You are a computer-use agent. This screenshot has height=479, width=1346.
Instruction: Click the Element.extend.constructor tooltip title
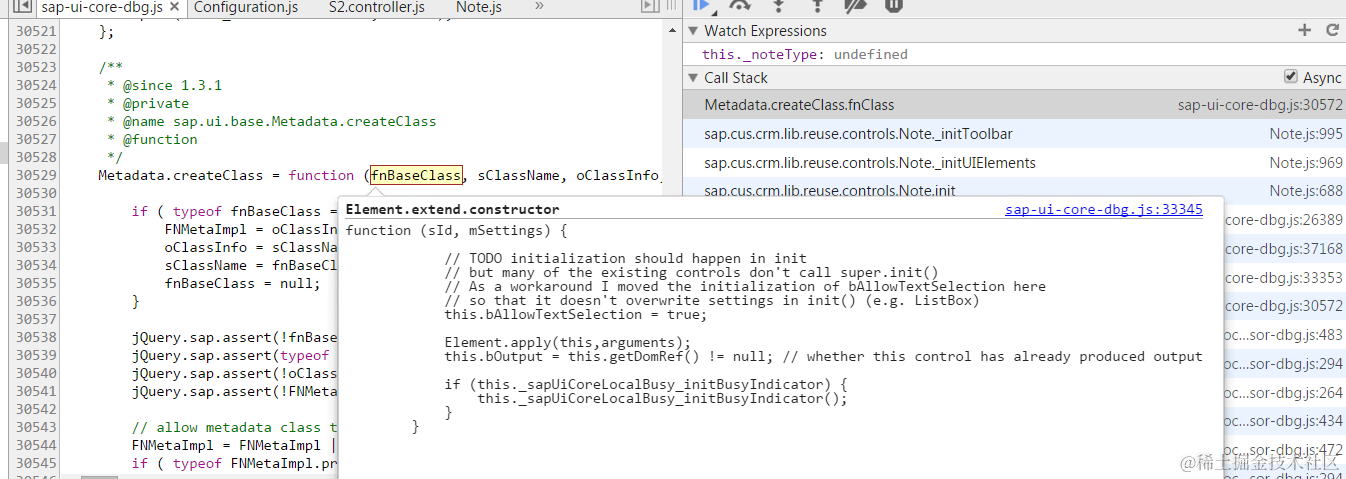(452, 210)
